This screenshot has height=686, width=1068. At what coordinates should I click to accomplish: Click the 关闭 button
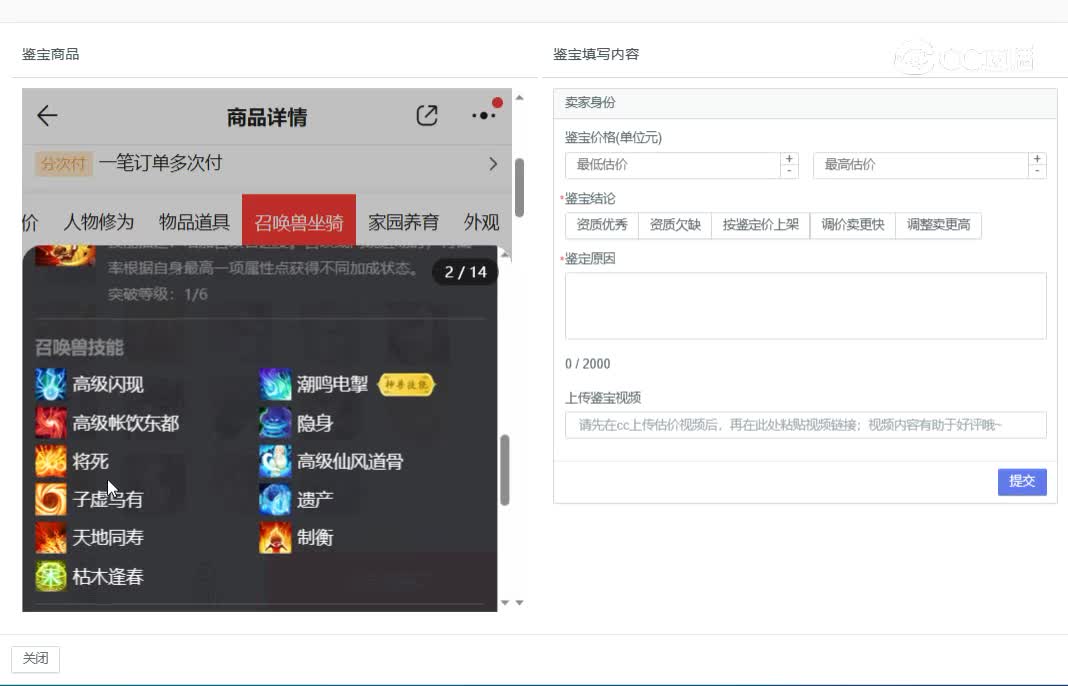35,659
